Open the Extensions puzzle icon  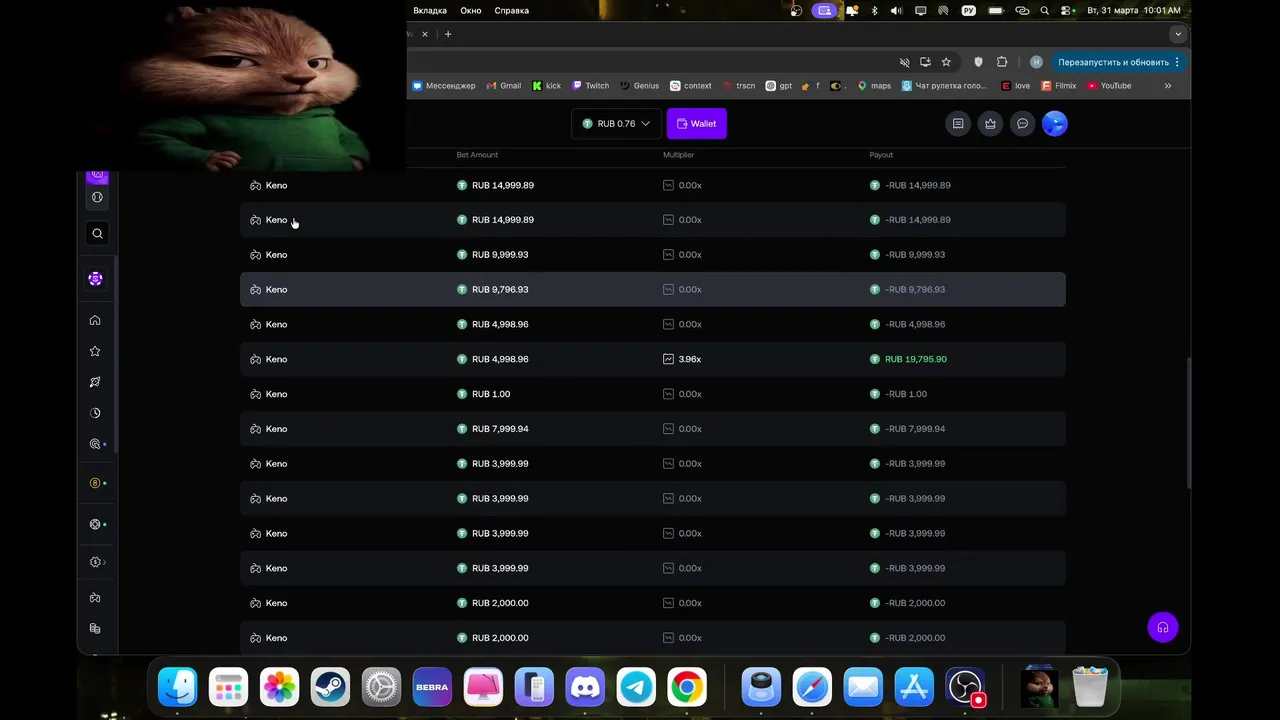(x=1002, y=62)
